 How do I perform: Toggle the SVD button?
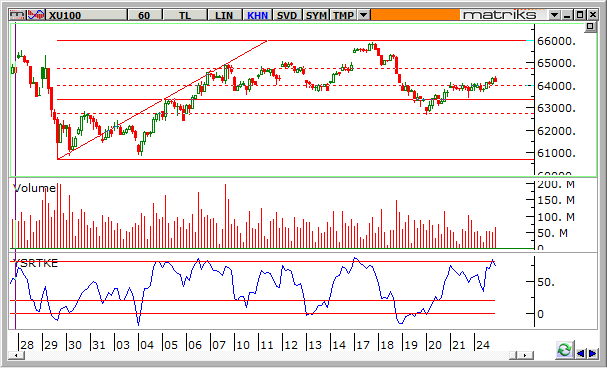287,15
